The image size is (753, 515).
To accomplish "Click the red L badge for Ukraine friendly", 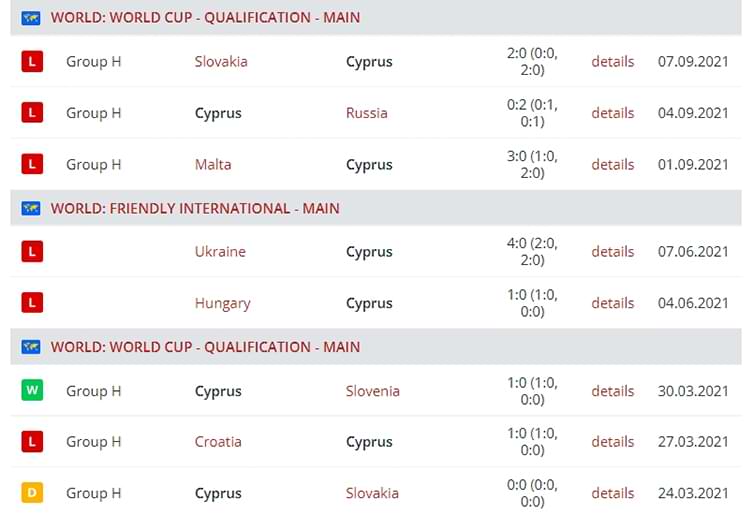I will click(32, 251).
